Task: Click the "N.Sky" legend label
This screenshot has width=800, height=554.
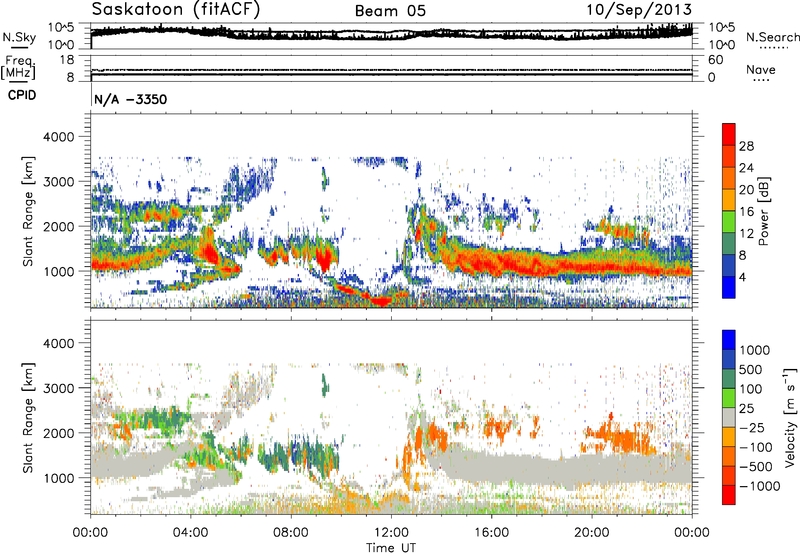Action: pyautogui.click(x=19, y=37)
